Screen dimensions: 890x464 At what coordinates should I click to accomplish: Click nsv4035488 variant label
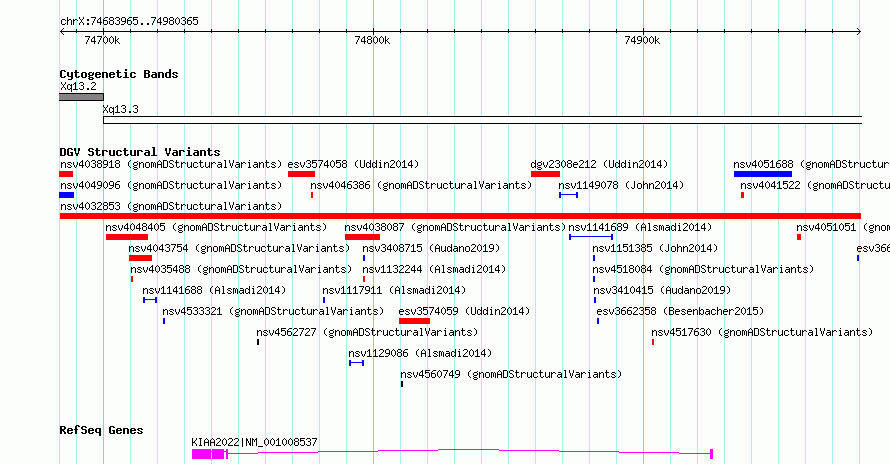click(x=241, y=270)
